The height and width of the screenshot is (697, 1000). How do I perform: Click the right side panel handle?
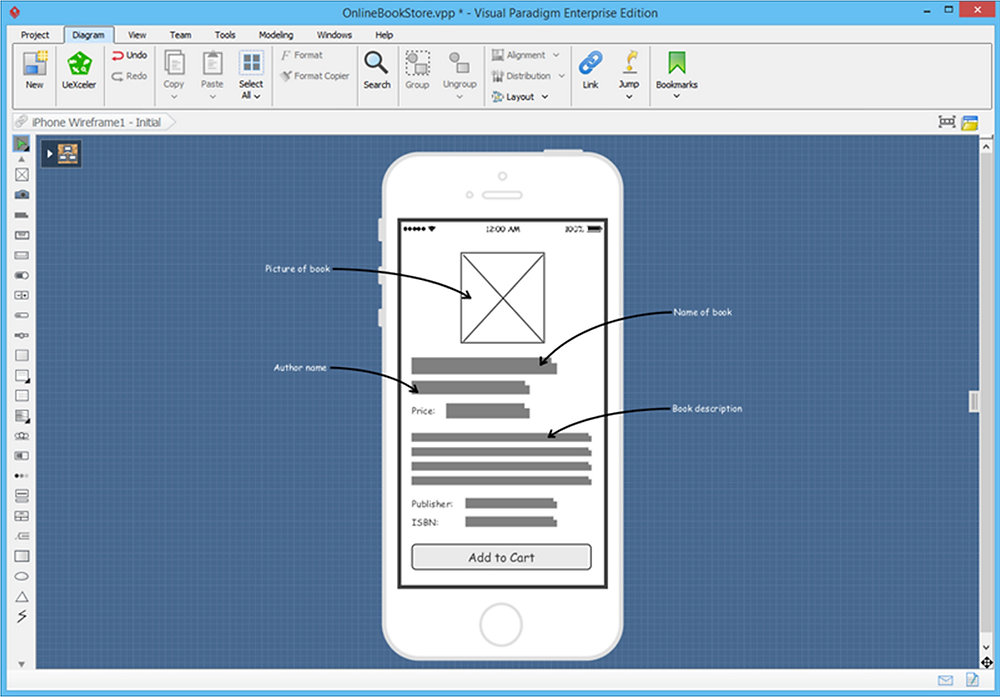pos(974,401)
